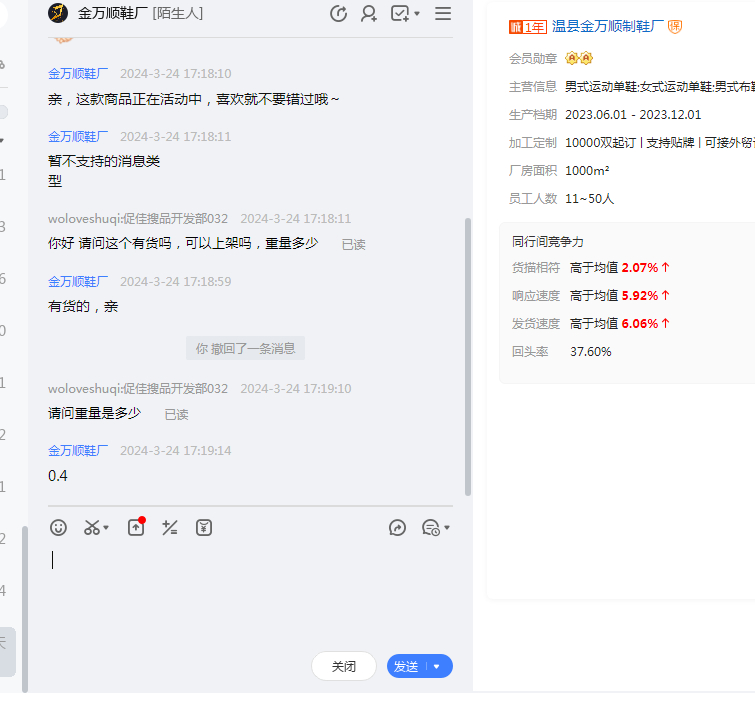The height and width of the screenshot is (705, 755).
Task: Click the share arrow circle icon
Action: click(x=397, y=528)
